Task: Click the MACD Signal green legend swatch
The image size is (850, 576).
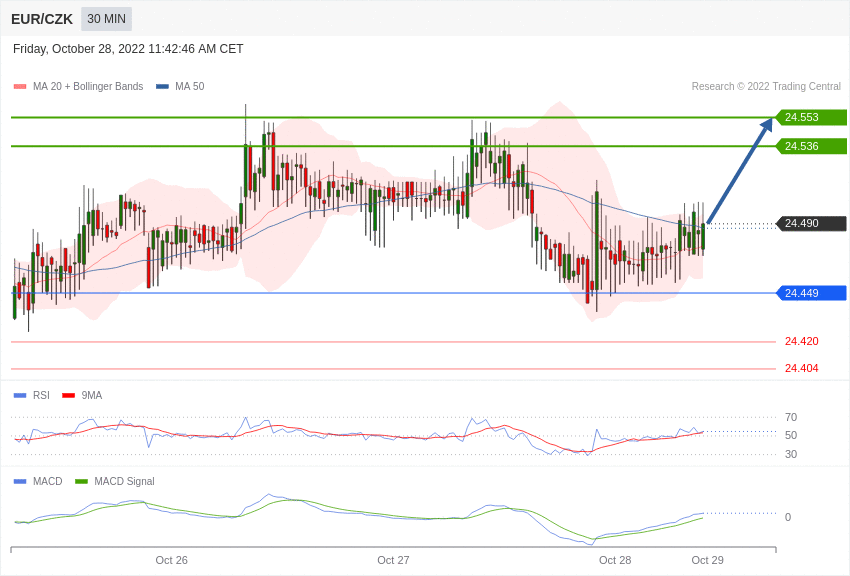Action: pos(81,481)
